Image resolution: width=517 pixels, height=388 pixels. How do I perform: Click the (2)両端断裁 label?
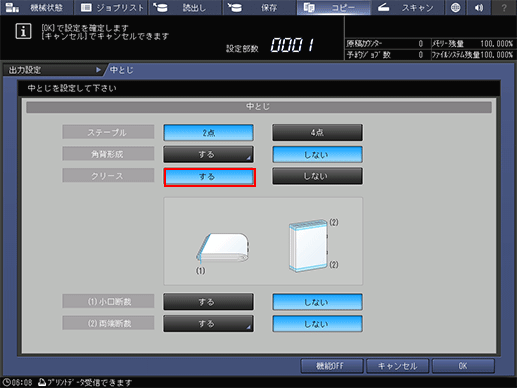tap(108, 323)
